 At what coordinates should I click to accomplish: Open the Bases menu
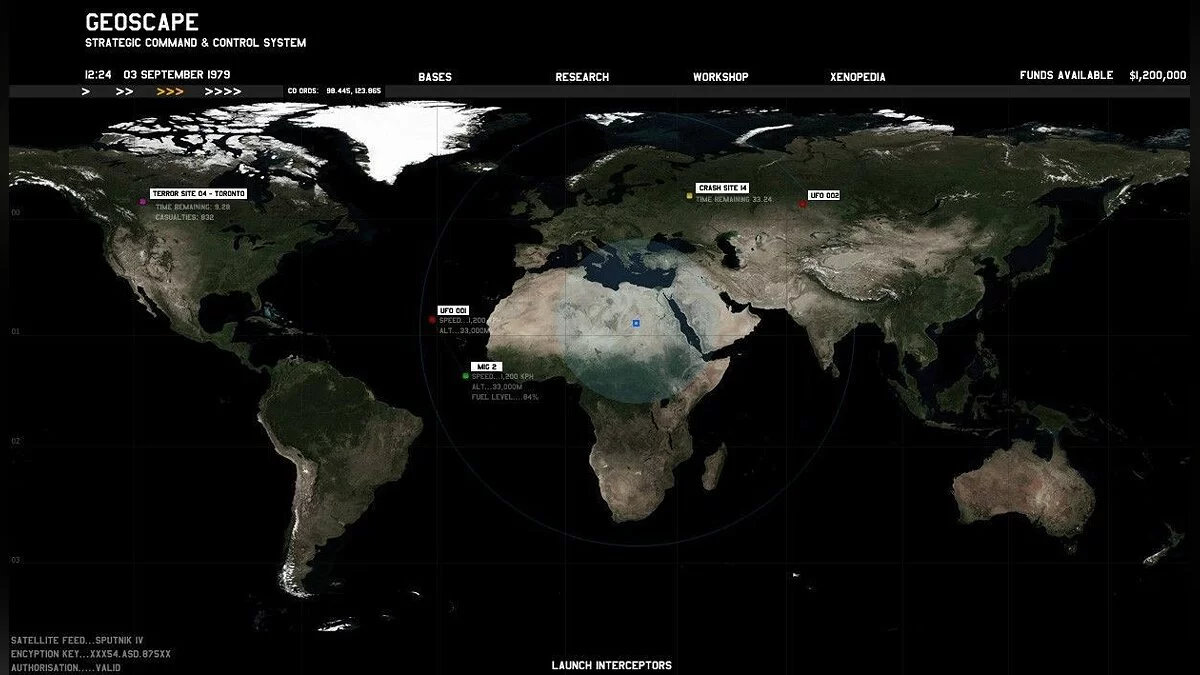435,77
